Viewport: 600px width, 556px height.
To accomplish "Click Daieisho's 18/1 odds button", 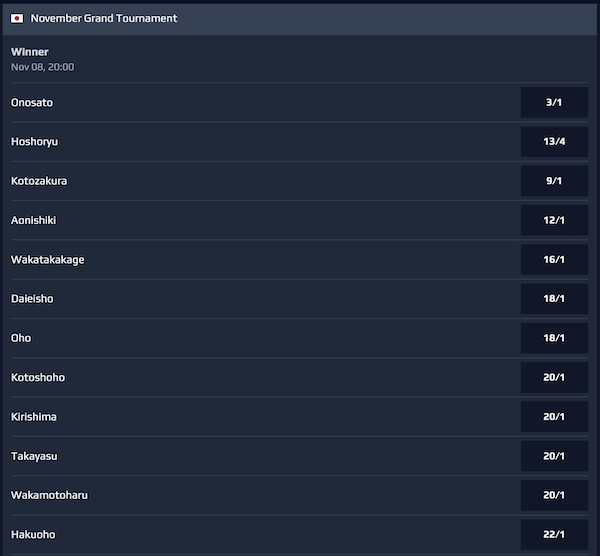I will pyautogui.click(x=554, y=299).
